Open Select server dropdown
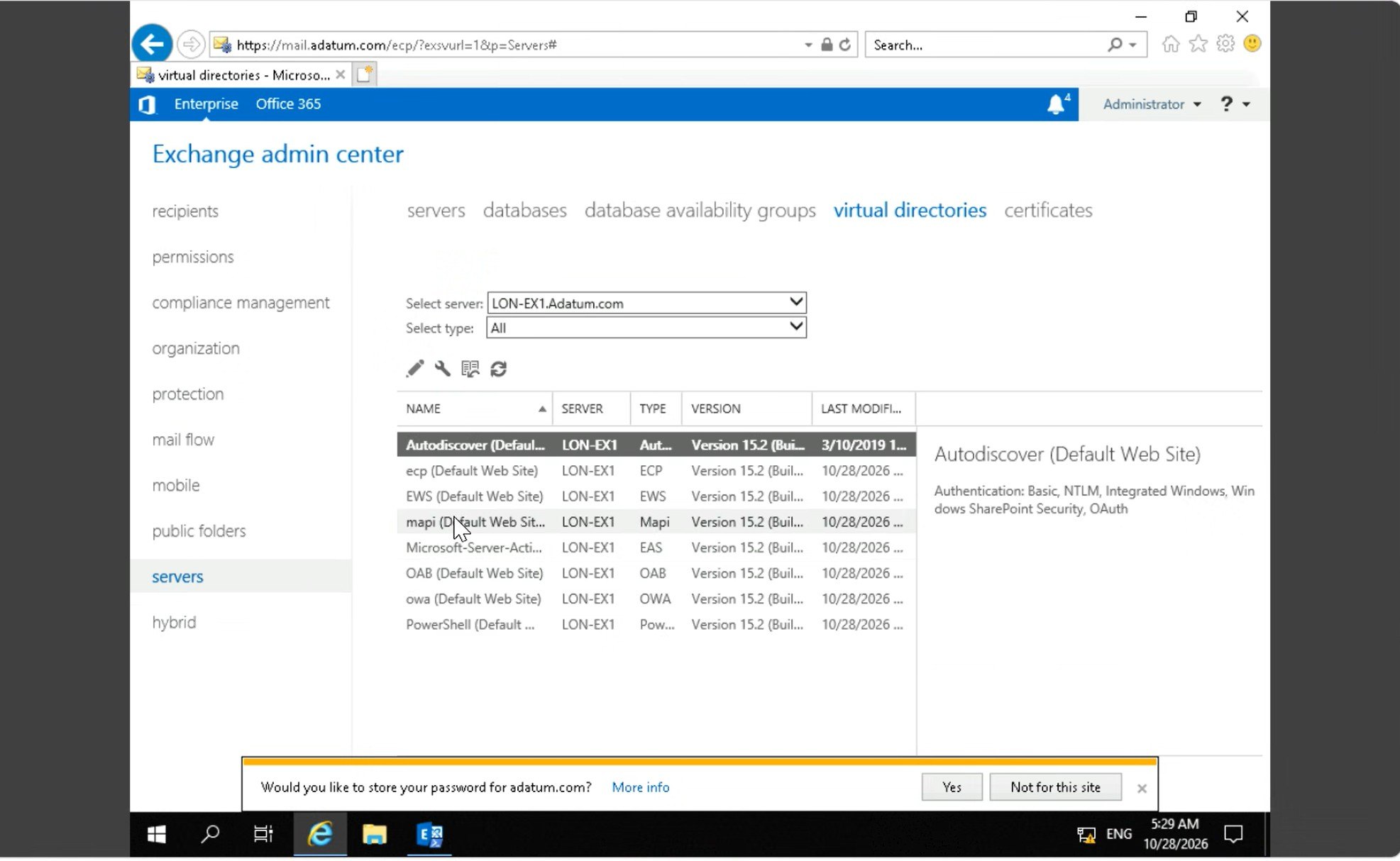 coord(646,303)
